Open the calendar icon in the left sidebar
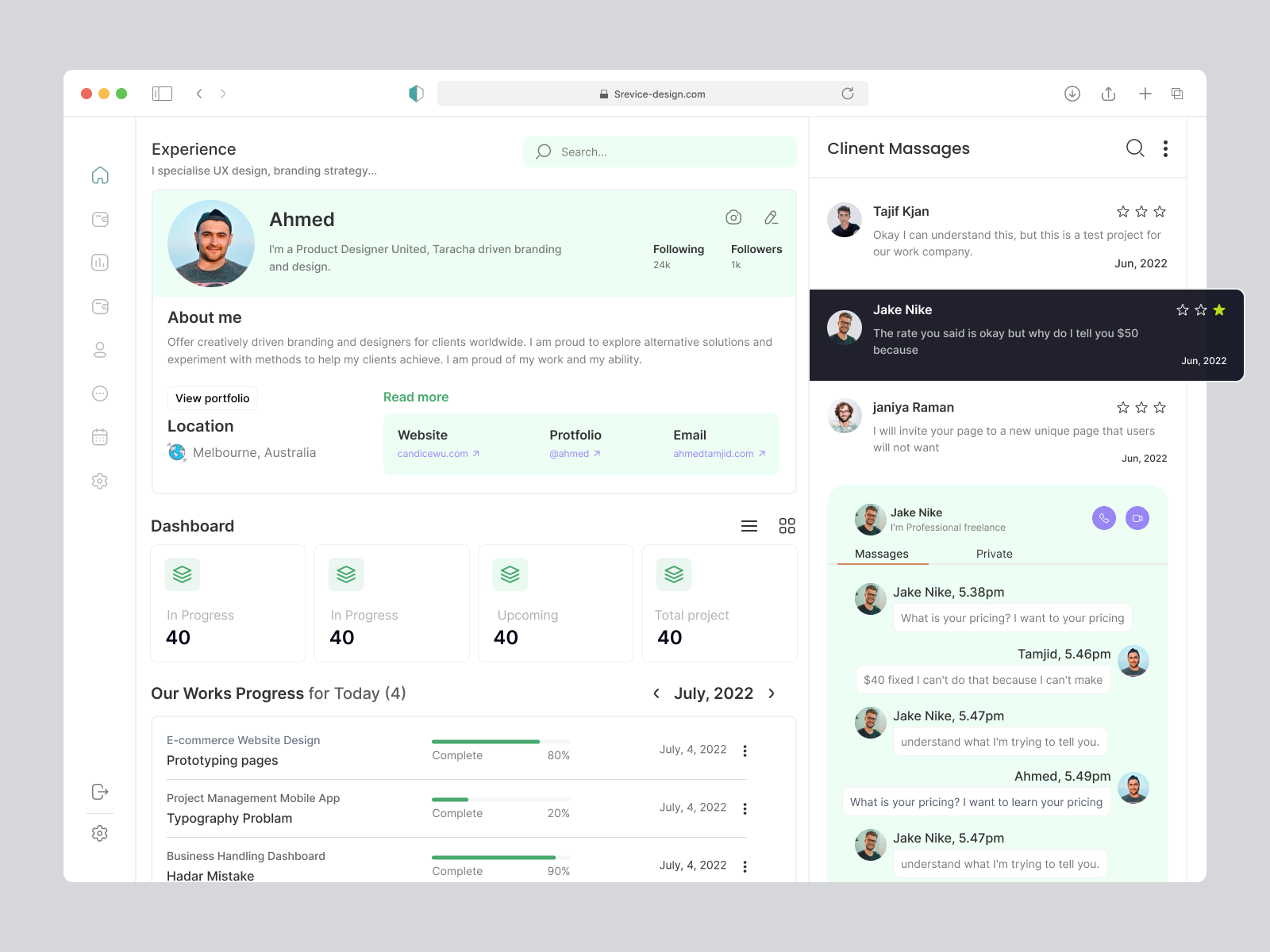The image size is (1270, 952). click(100, 436)
